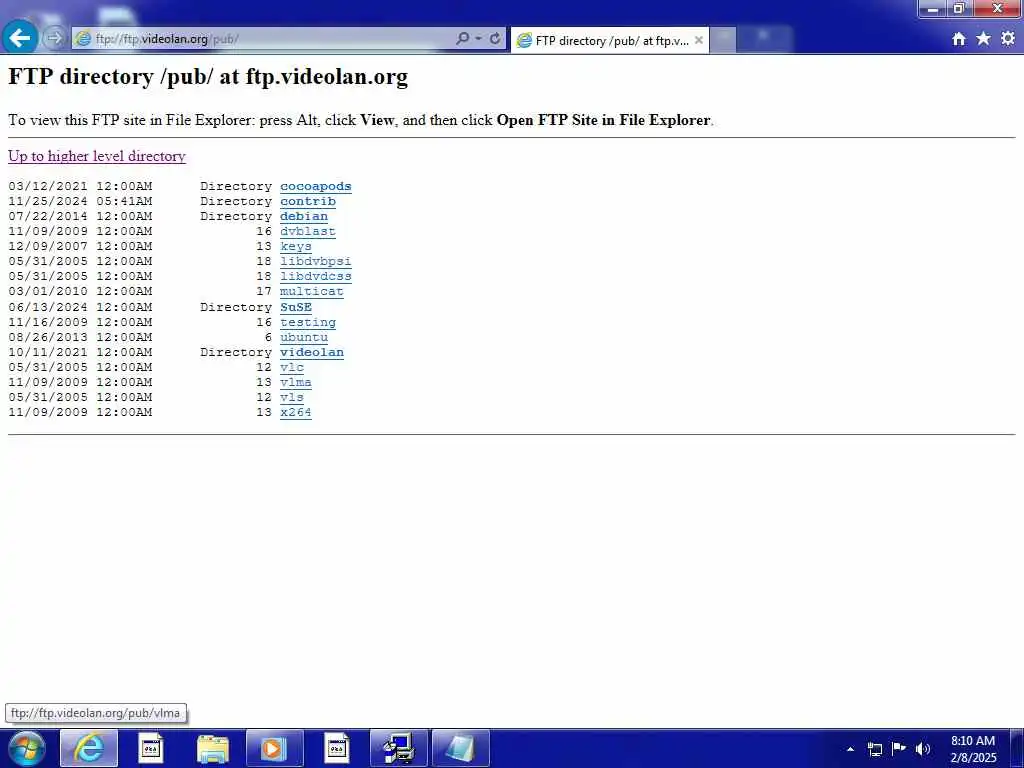The image size is (1024, 768).
Task: Open the File Explorer taskbar folder
Action: coord(213,748)
